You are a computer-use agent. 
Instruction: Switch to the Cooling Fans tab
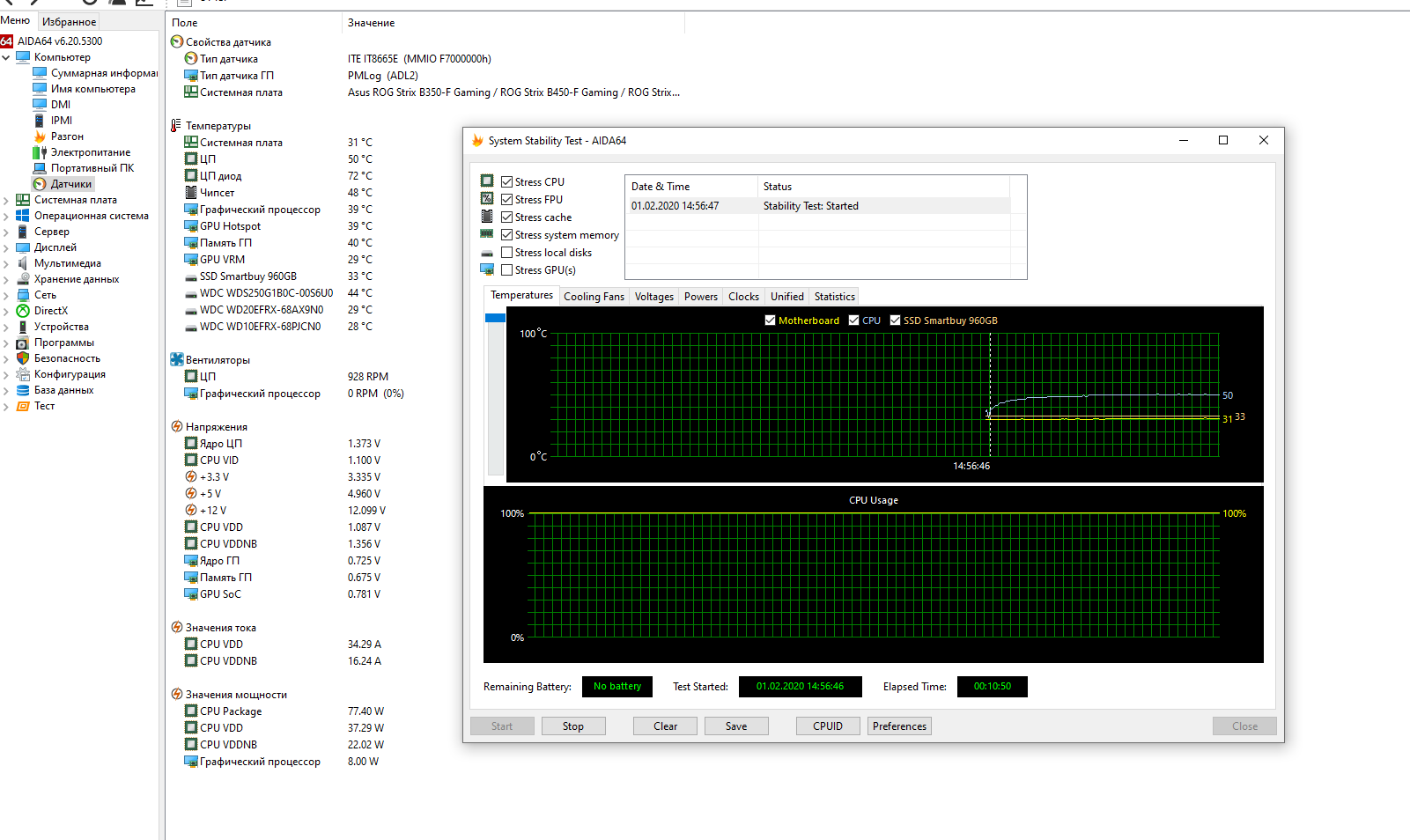coord(594,297)
